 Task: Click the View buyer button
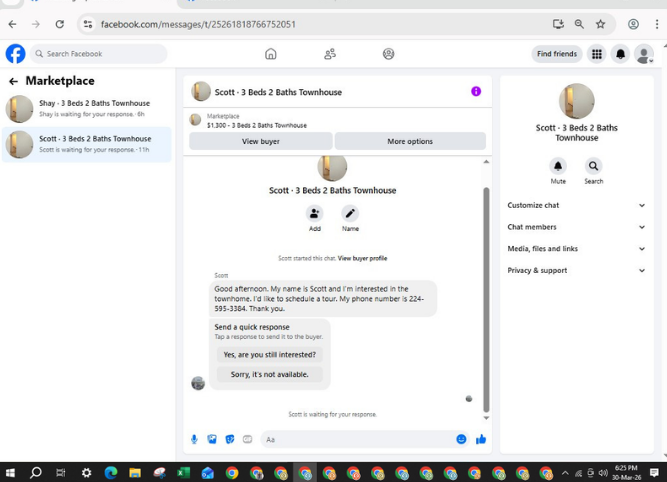pos(261,141)
